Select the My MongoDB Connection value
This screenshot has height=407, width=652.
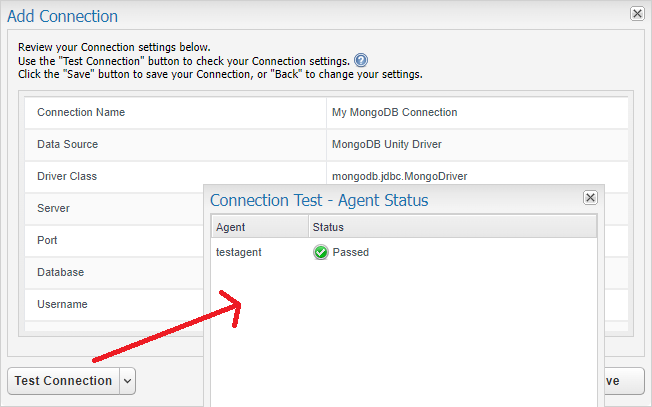pos(394,112)
